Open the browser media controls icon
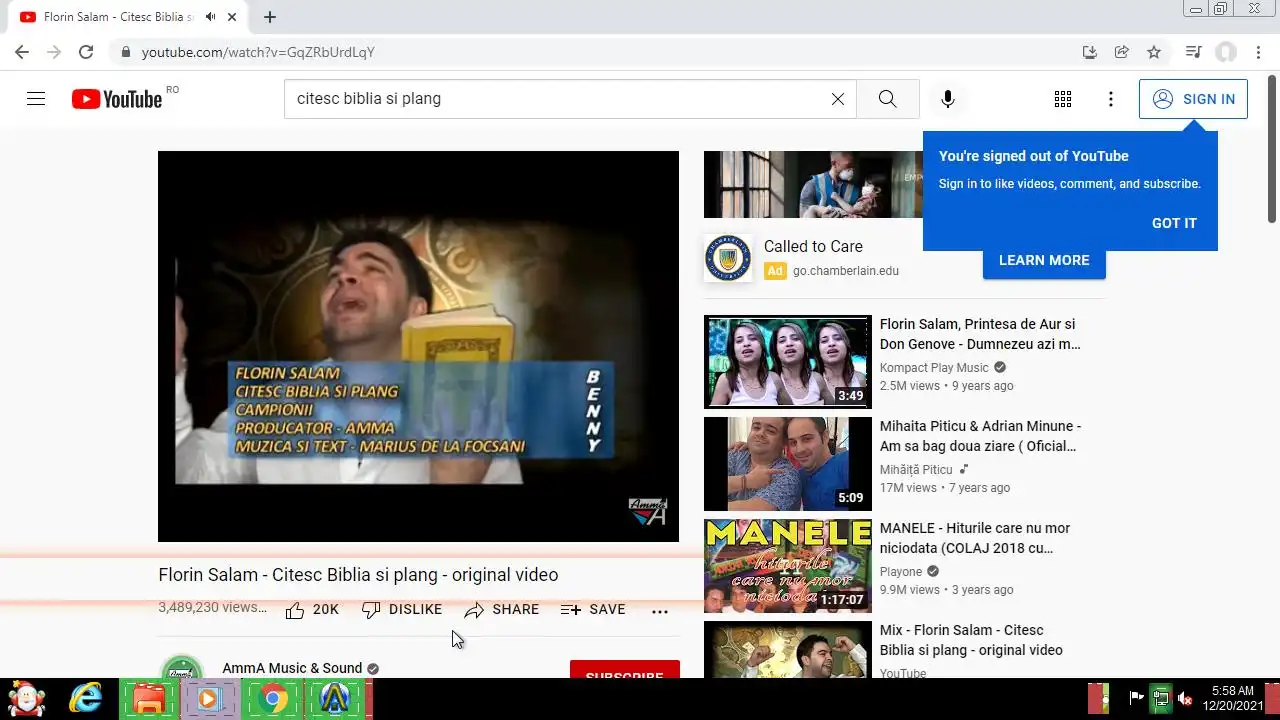The image size is (1280, 720). [x=1193, y=52]
